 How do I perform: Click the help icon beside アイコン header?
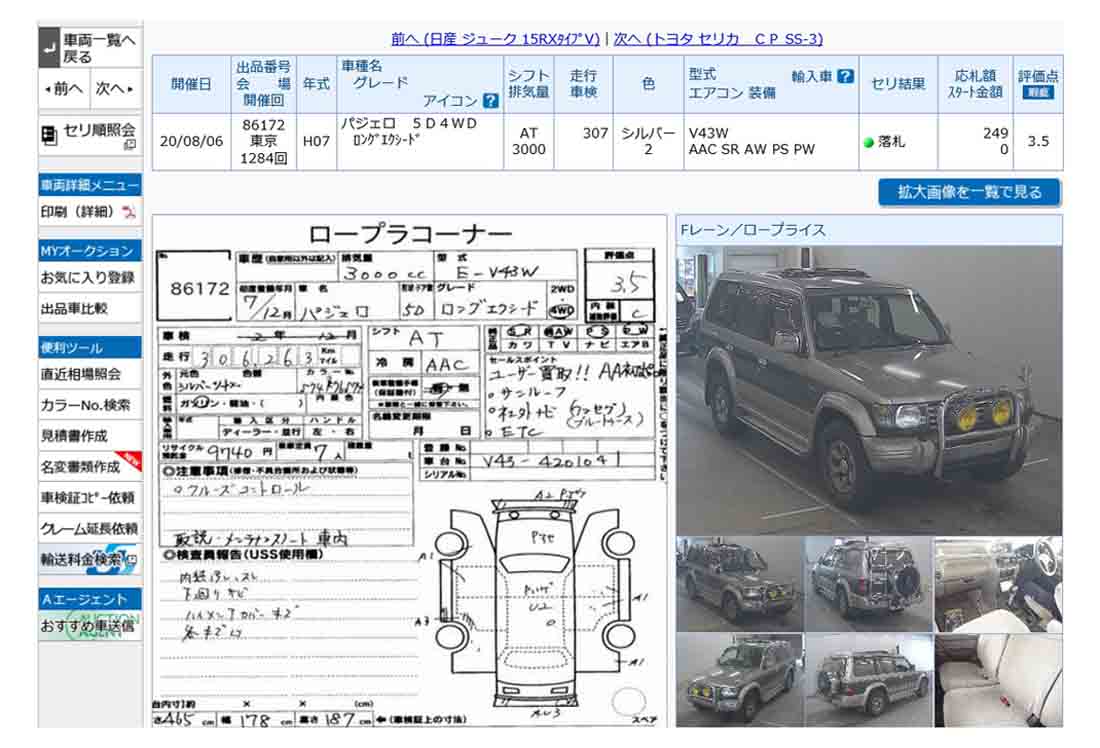(491, 101)
